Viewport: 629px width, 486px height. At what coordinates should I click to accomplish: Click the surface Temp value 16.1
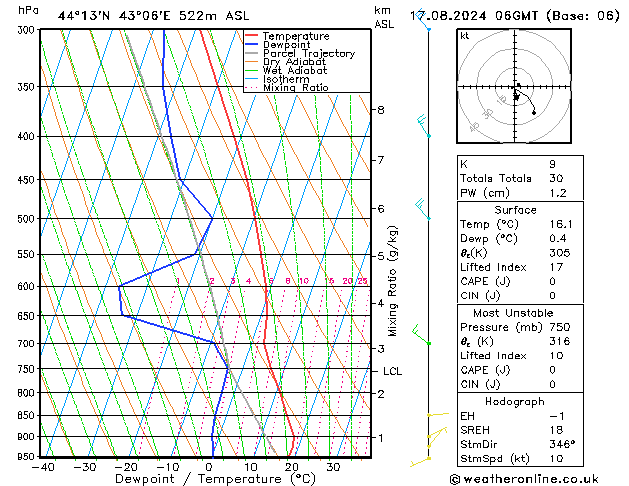560,224
